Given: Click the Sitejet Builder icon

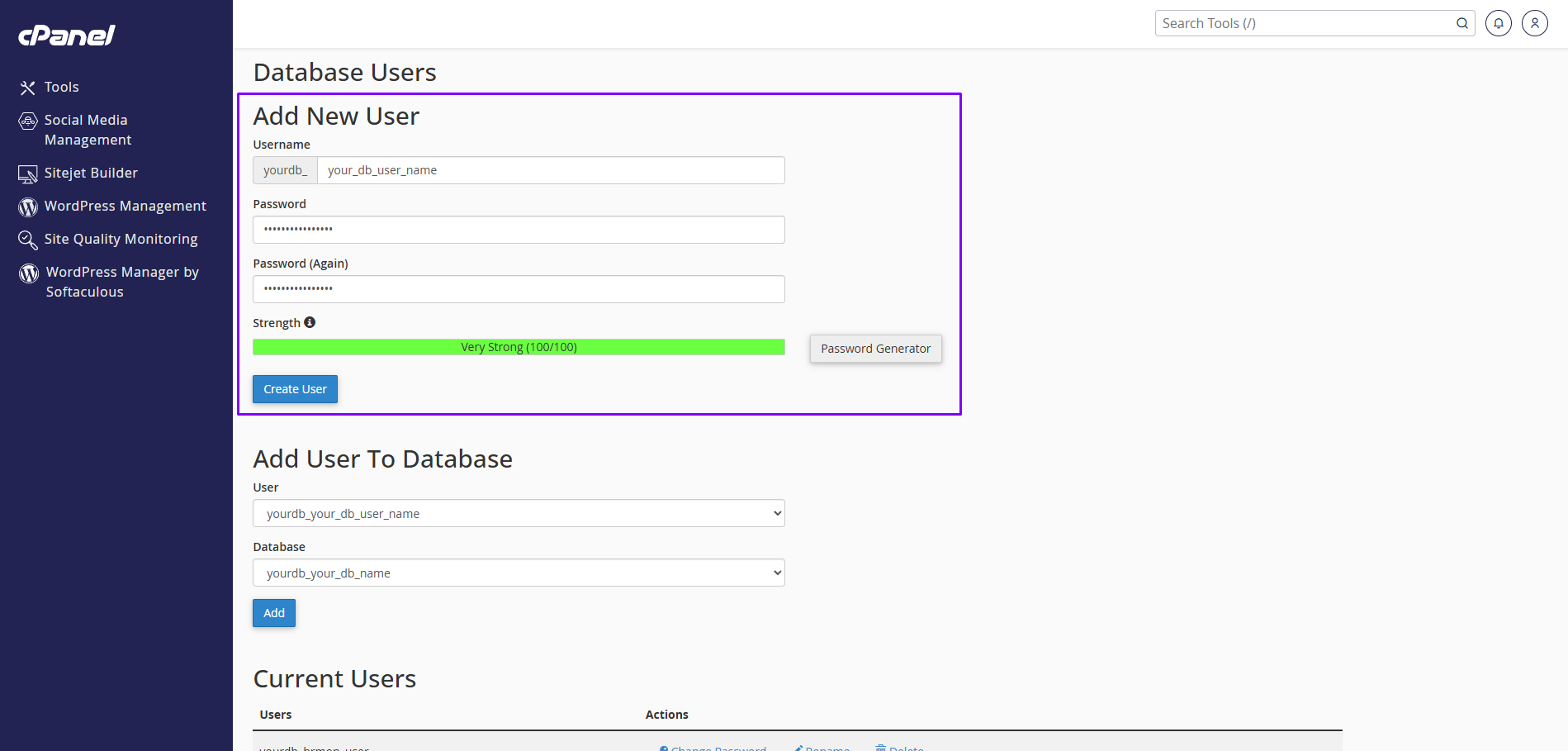Looking at the screenshot, I should (x=28, y=173).
